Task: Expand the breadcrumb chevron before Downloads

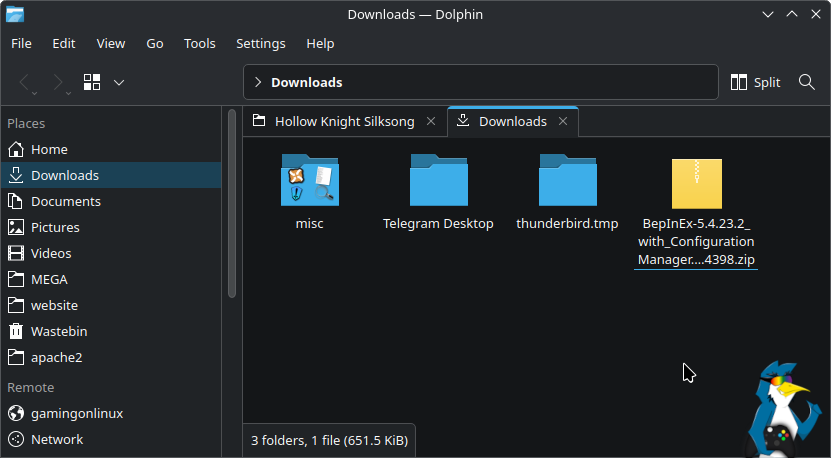Action: (258, 82)
